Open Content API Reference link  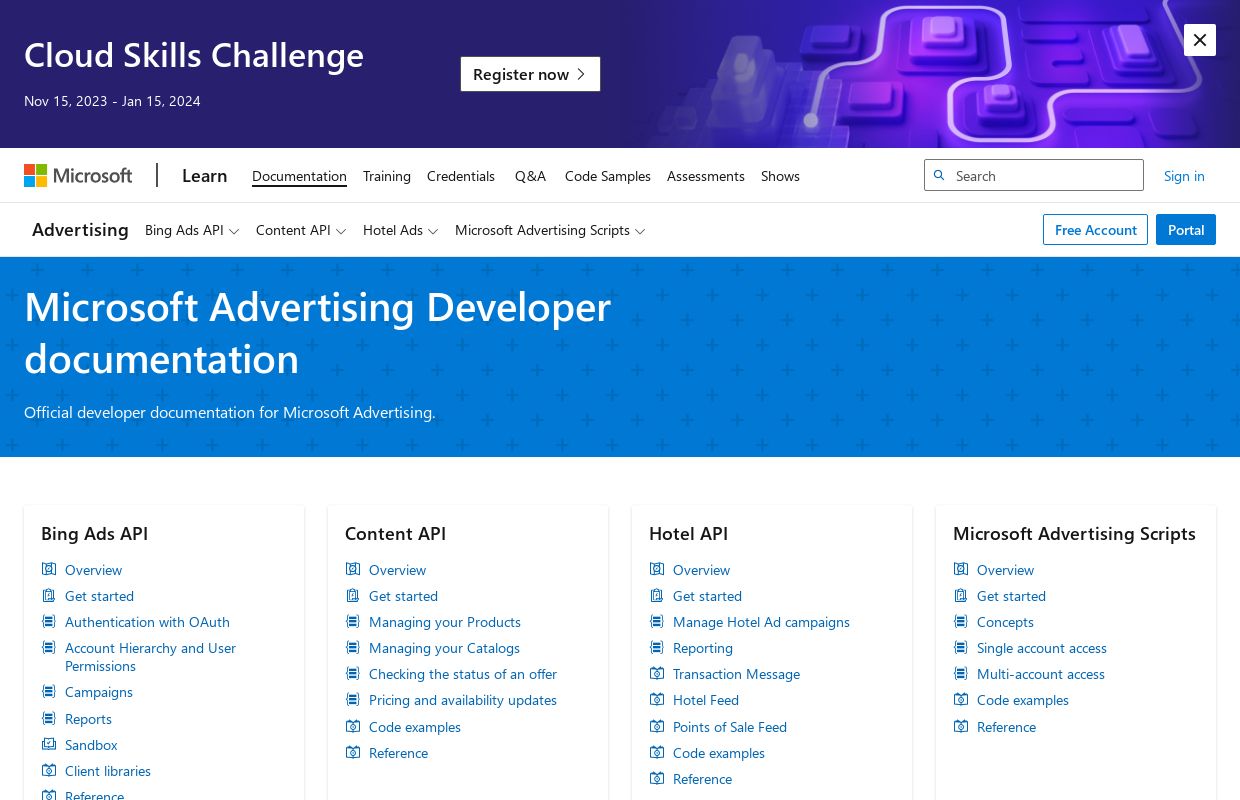click(398, 753)
